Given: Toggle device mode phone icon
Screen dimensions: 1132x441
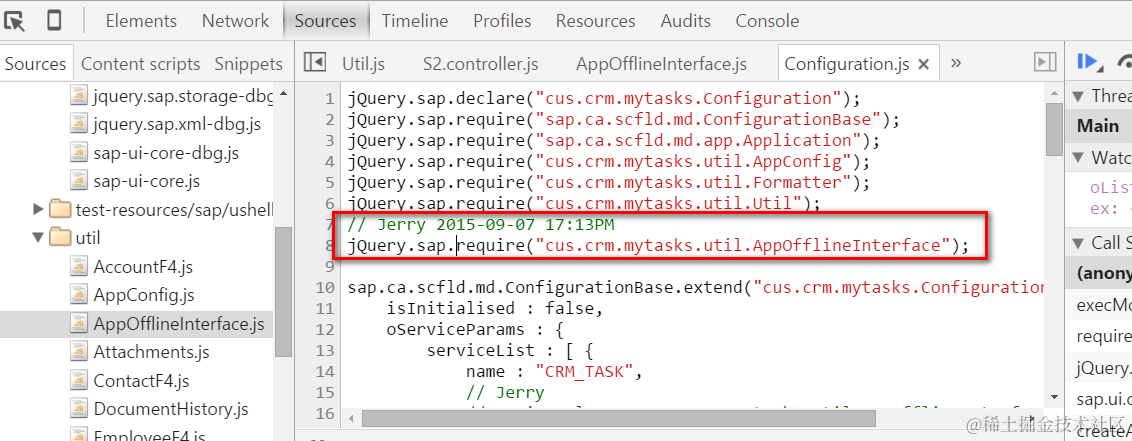Looking at the screenshot, I should point(54,20).
